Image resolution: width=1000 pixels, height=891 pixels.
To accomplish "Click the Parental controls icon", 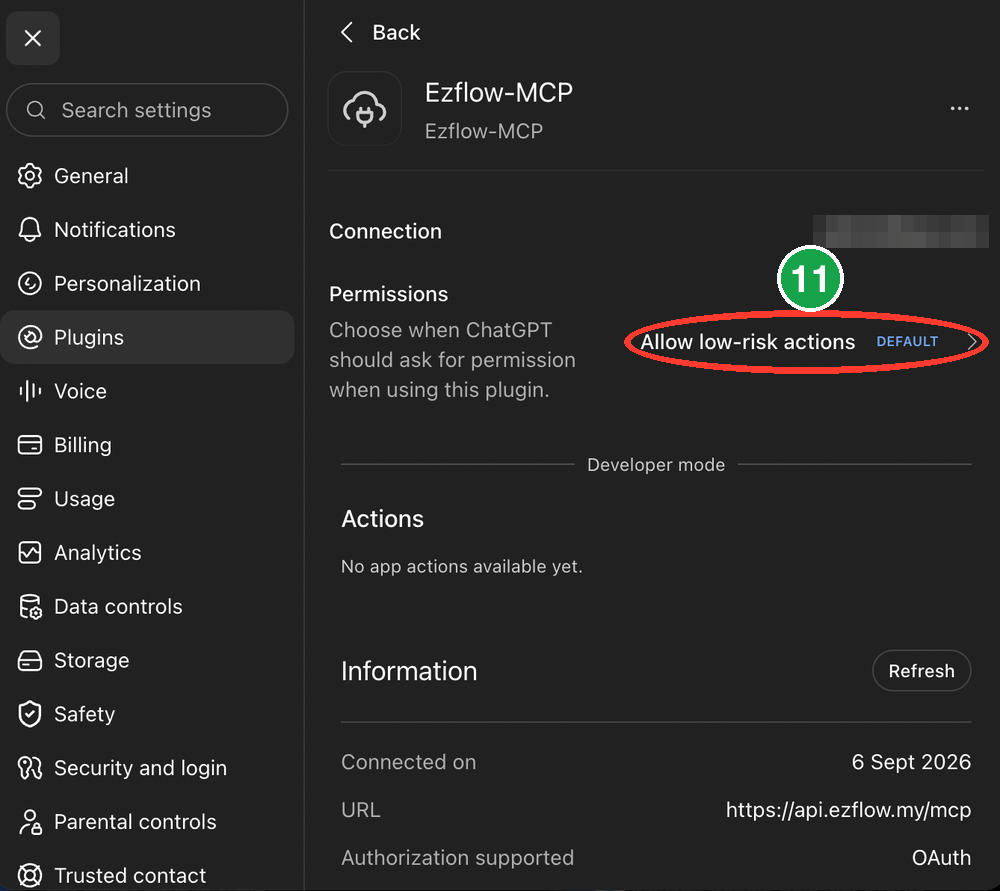I will 30,821.
